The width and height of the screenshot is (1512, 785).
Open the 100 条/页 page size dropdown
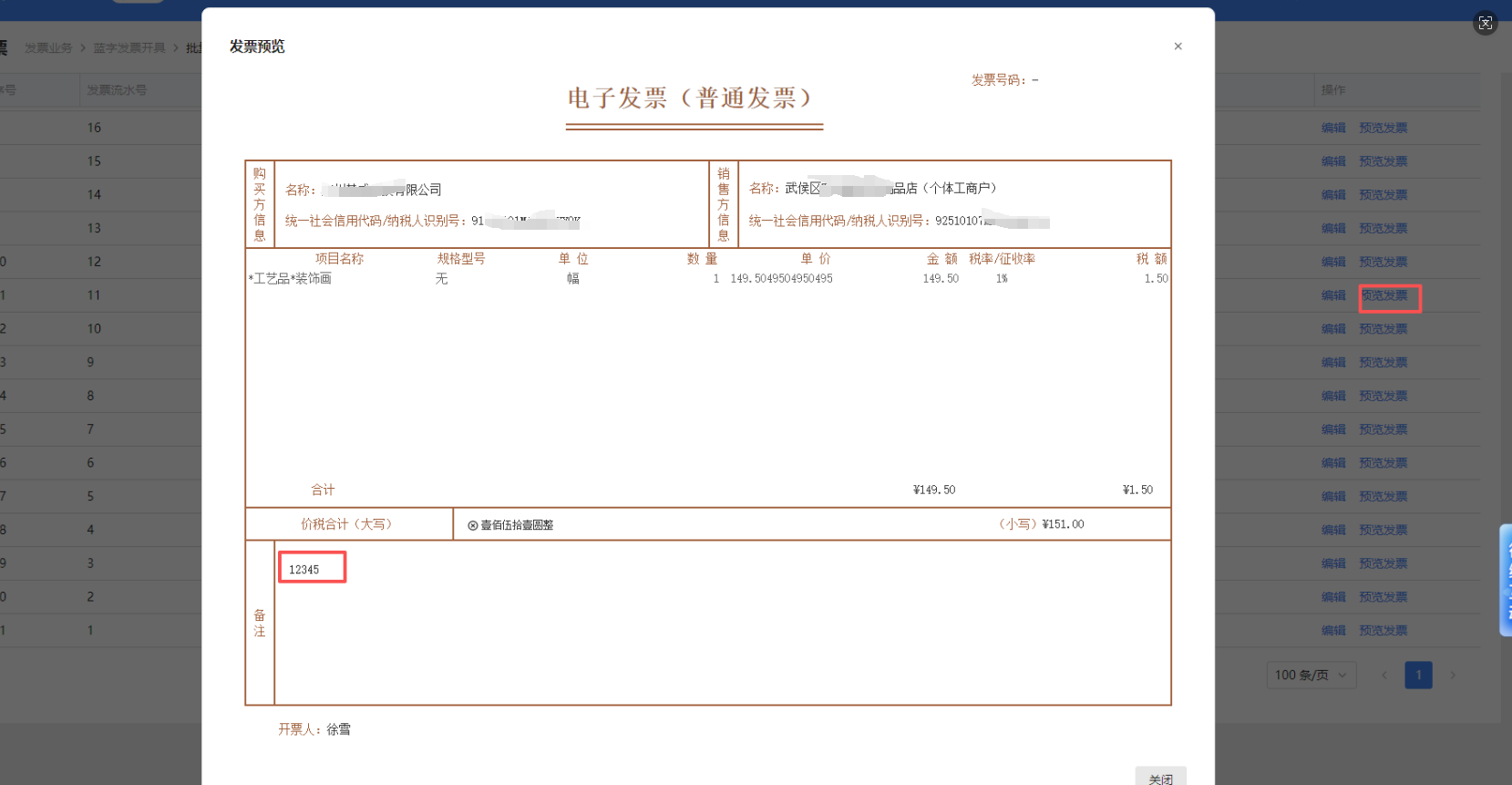pyautogui.click(x=1311, y=676)
